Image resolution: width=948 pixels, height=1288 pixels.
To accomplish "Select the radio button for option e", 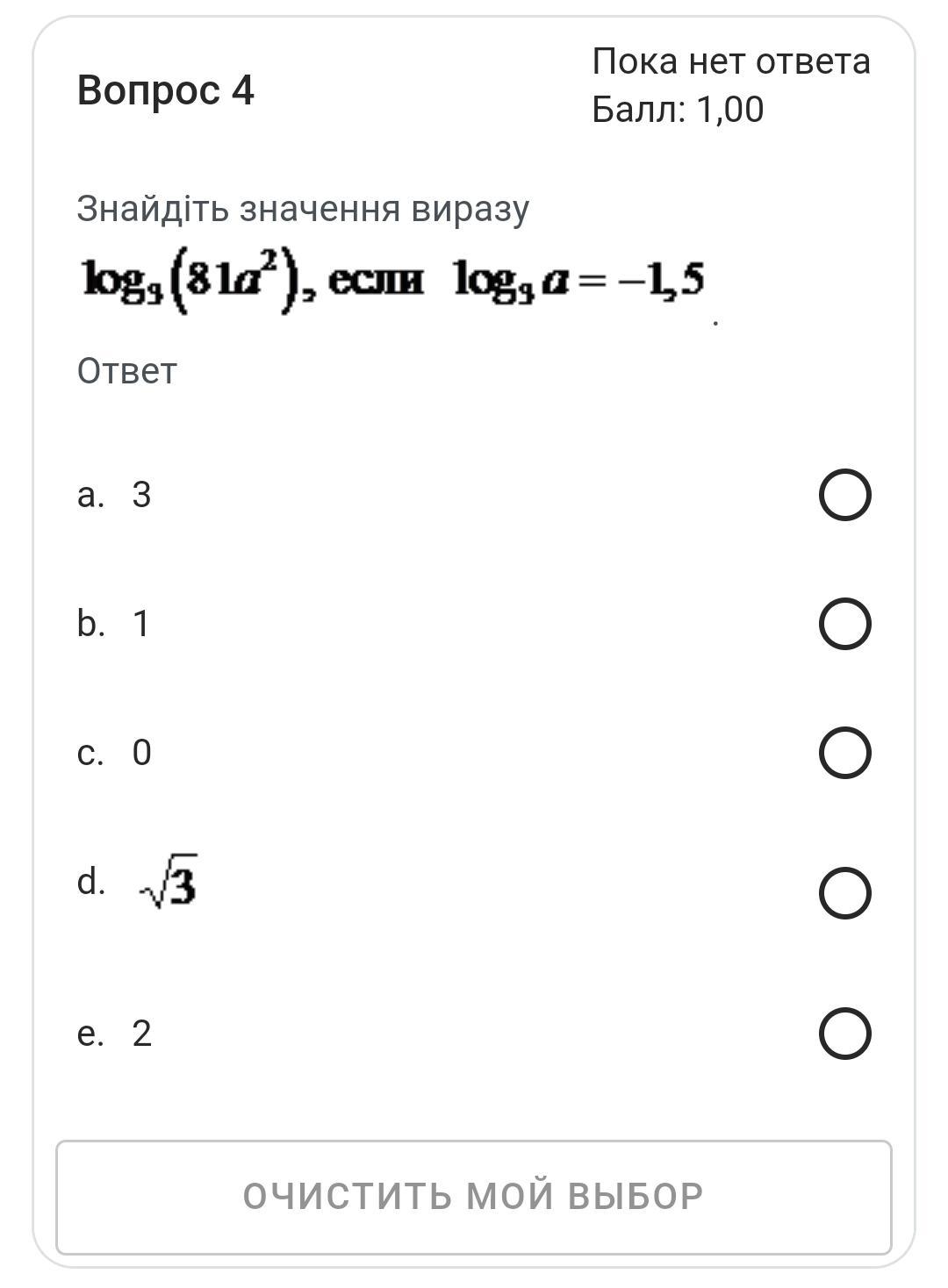I will point(844,1033).
